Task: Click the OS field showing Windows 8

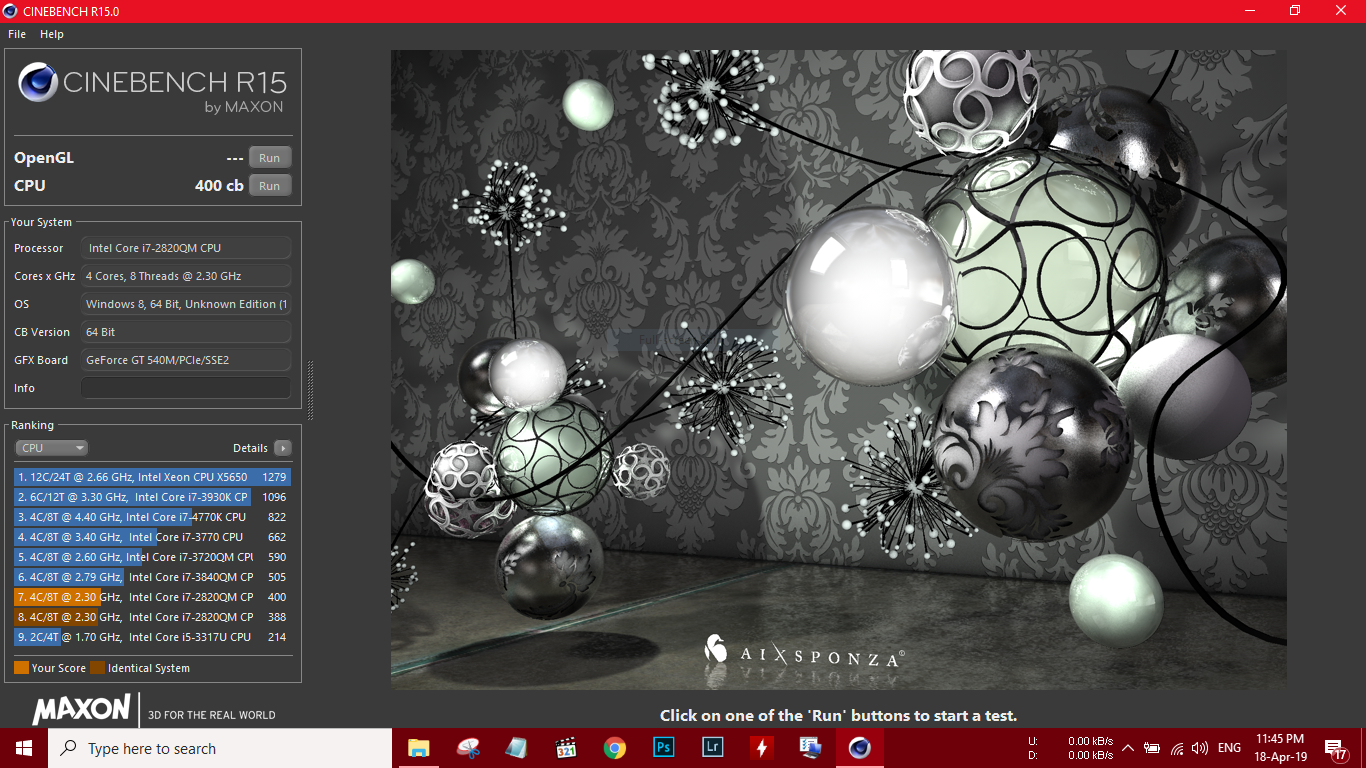Action: click(186, 304)
